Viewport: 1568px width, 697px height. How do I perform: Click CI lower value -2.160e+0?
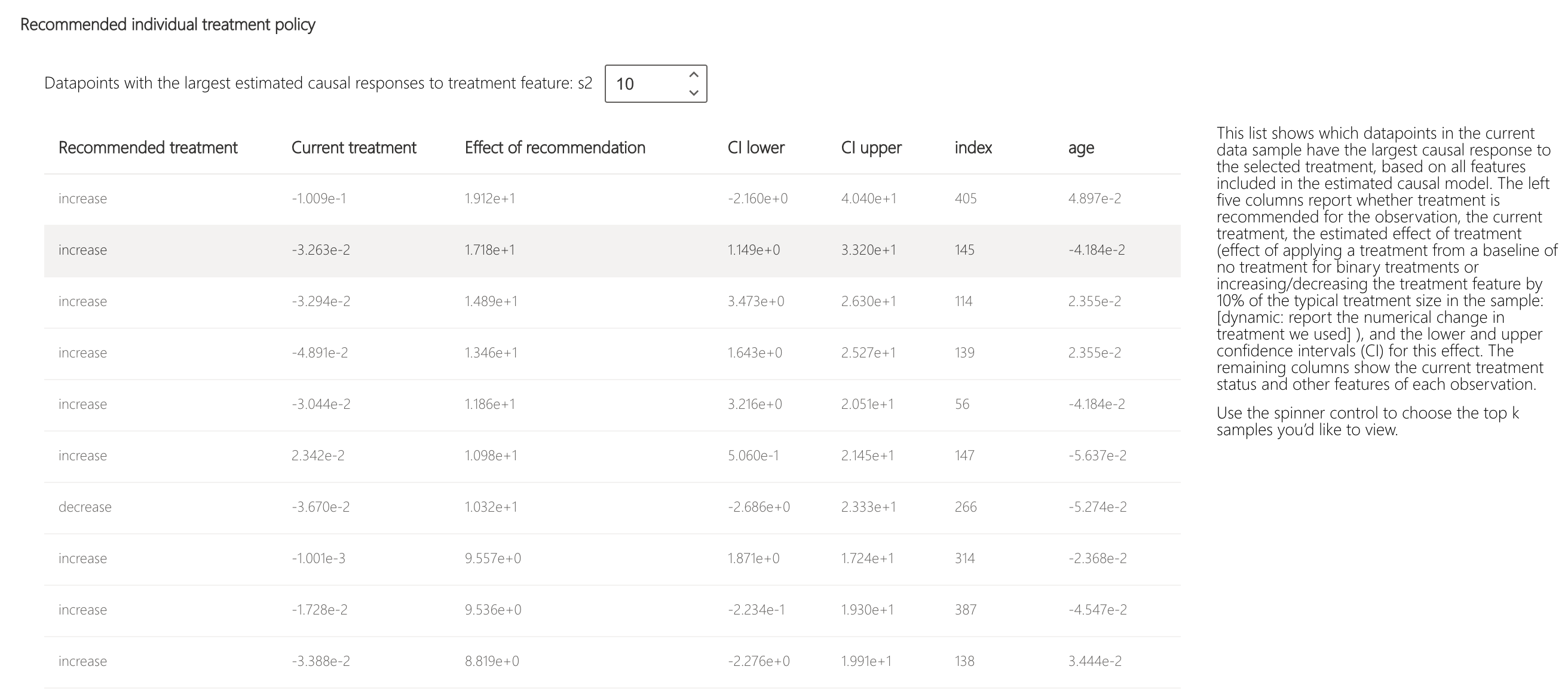click(758, 198)
